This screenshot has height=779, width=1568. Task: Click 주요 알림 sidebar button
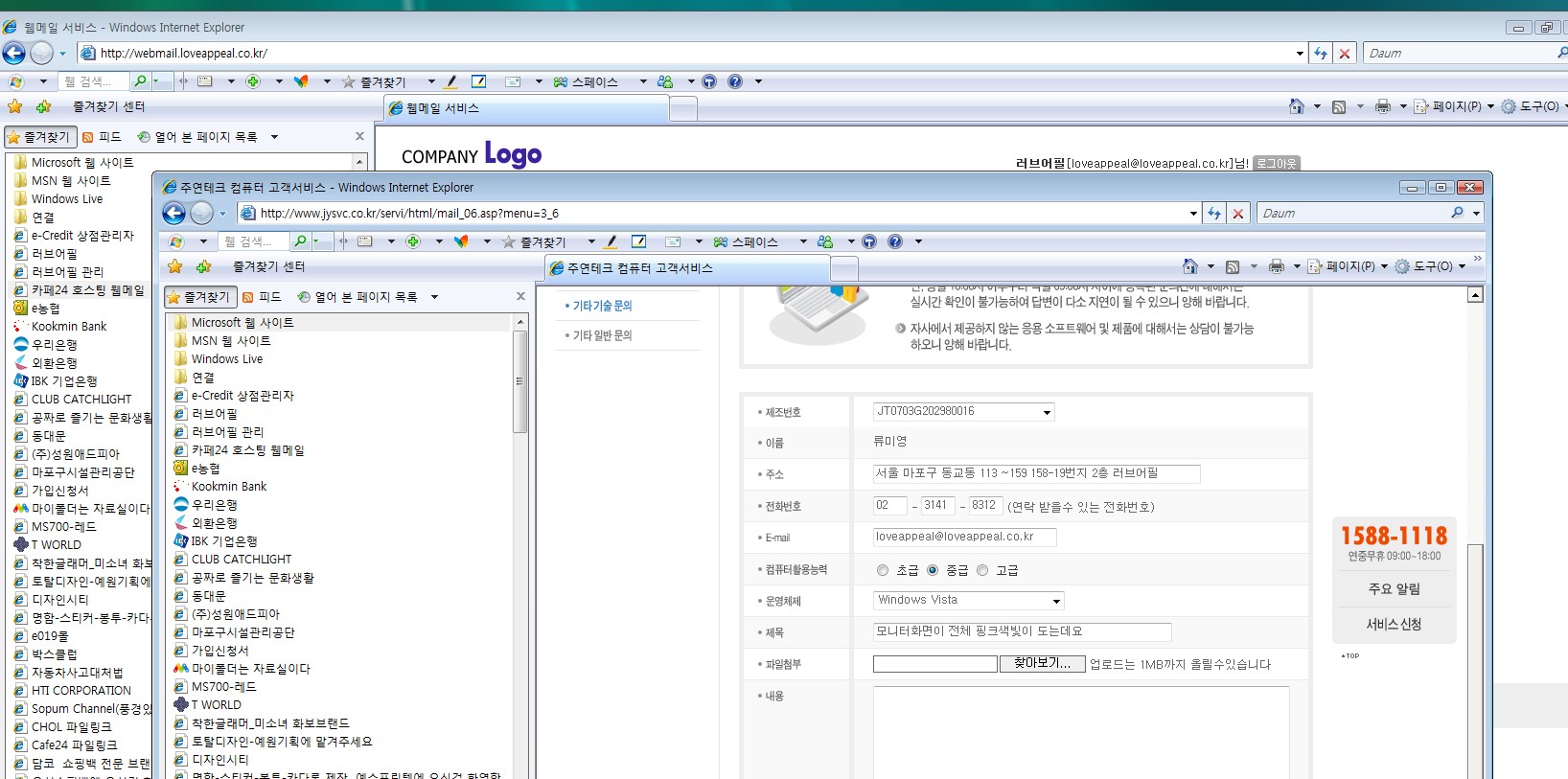click(1394, 589)
